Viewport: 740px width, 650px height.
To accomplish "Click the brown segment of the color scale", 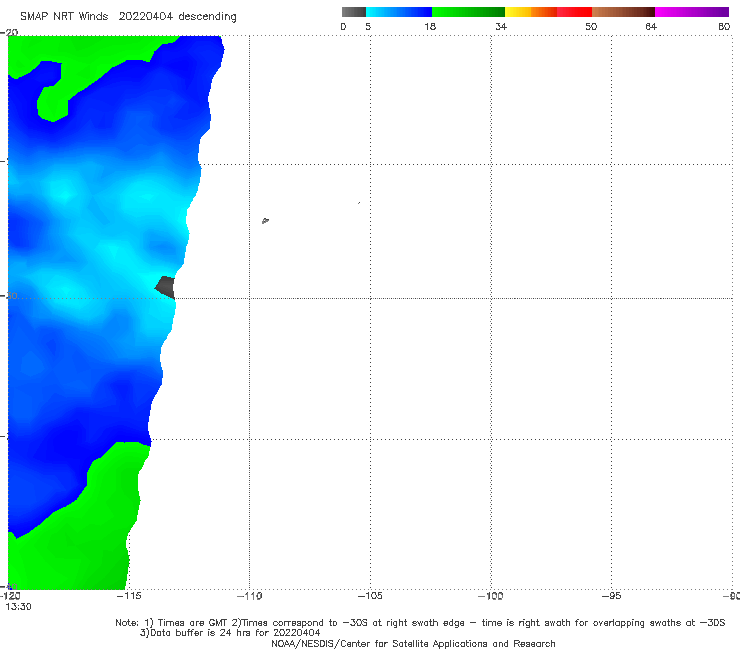I will [623, 12].
